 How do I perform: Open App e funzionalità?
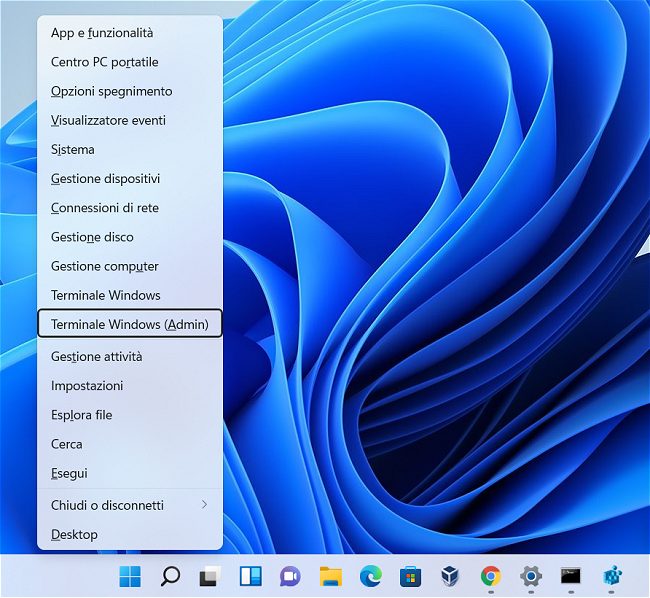point(130,33)
